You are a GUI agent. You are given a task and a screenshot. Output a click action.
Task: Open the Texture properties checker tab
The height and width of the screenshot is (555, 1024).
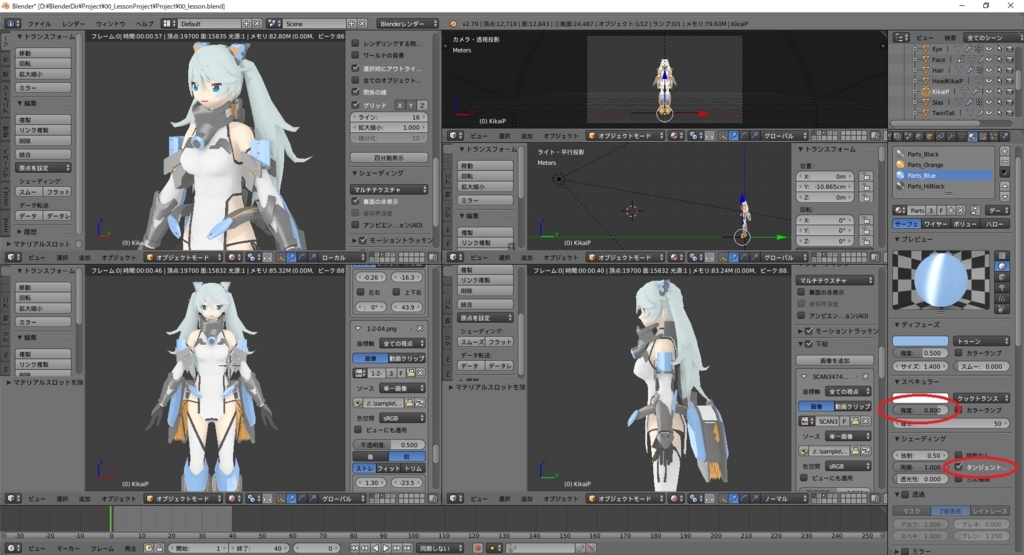(983, 136)
